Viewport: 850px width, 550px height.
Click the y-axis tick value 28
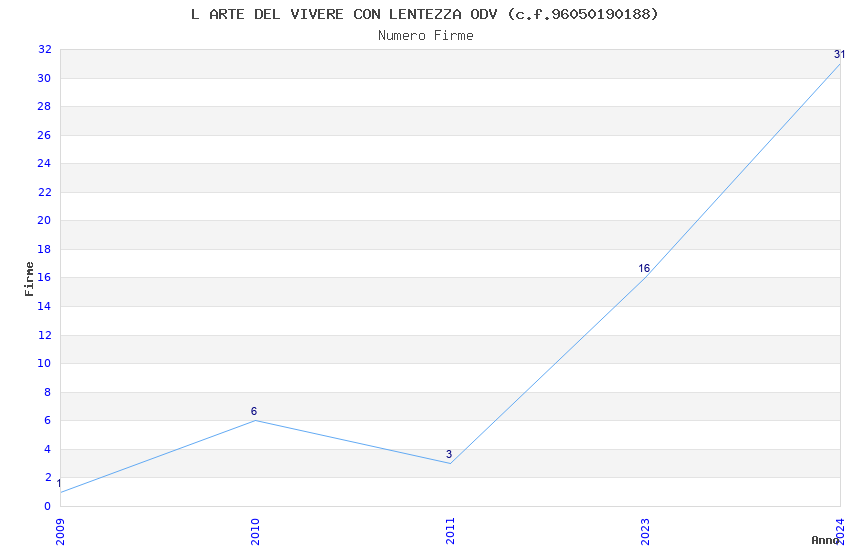coord(44,106)
